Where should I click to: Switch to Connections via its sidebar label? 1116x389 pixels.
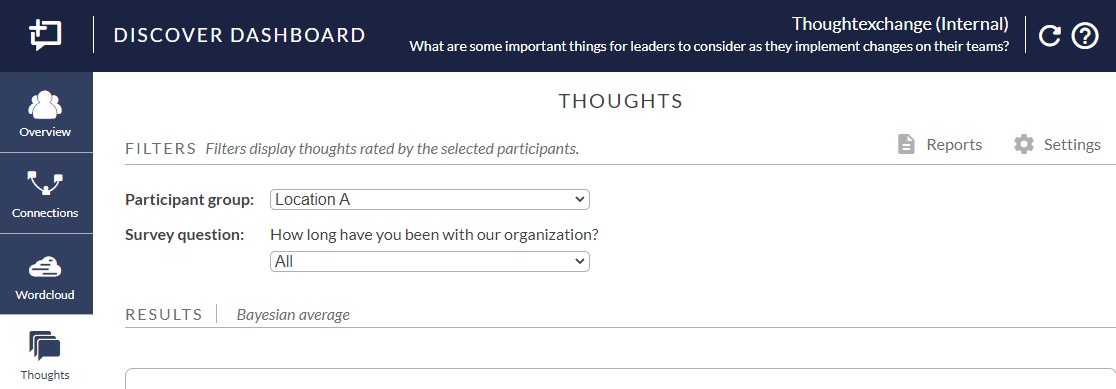(x=45, y=213)
